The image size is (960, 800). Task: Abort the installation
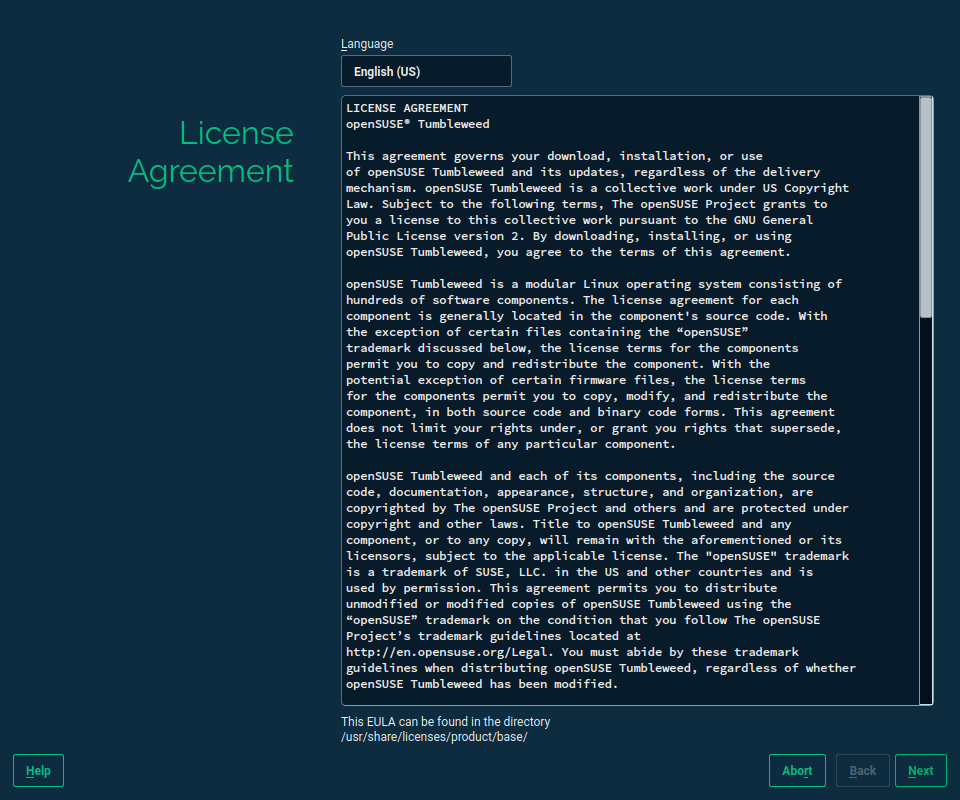(x=797, y=771)
